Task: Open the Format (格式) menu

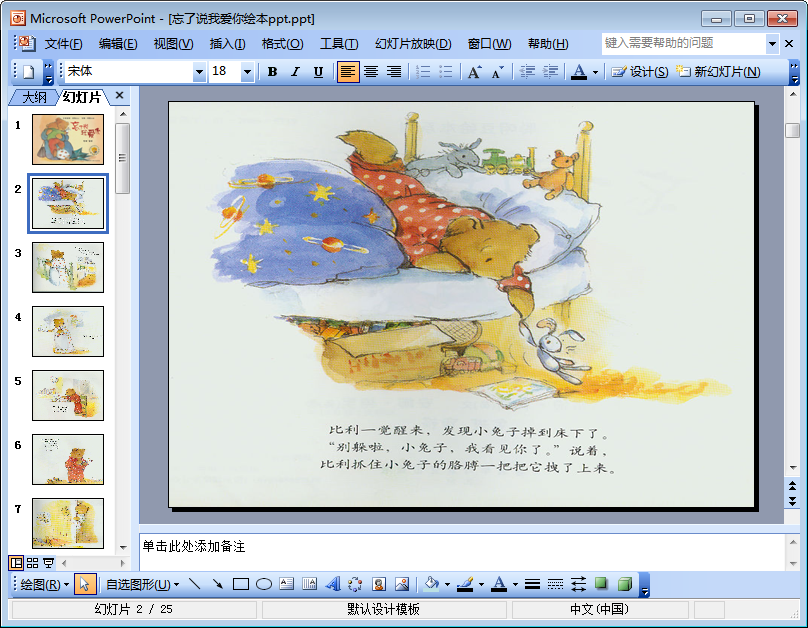Action: [282, 44]
